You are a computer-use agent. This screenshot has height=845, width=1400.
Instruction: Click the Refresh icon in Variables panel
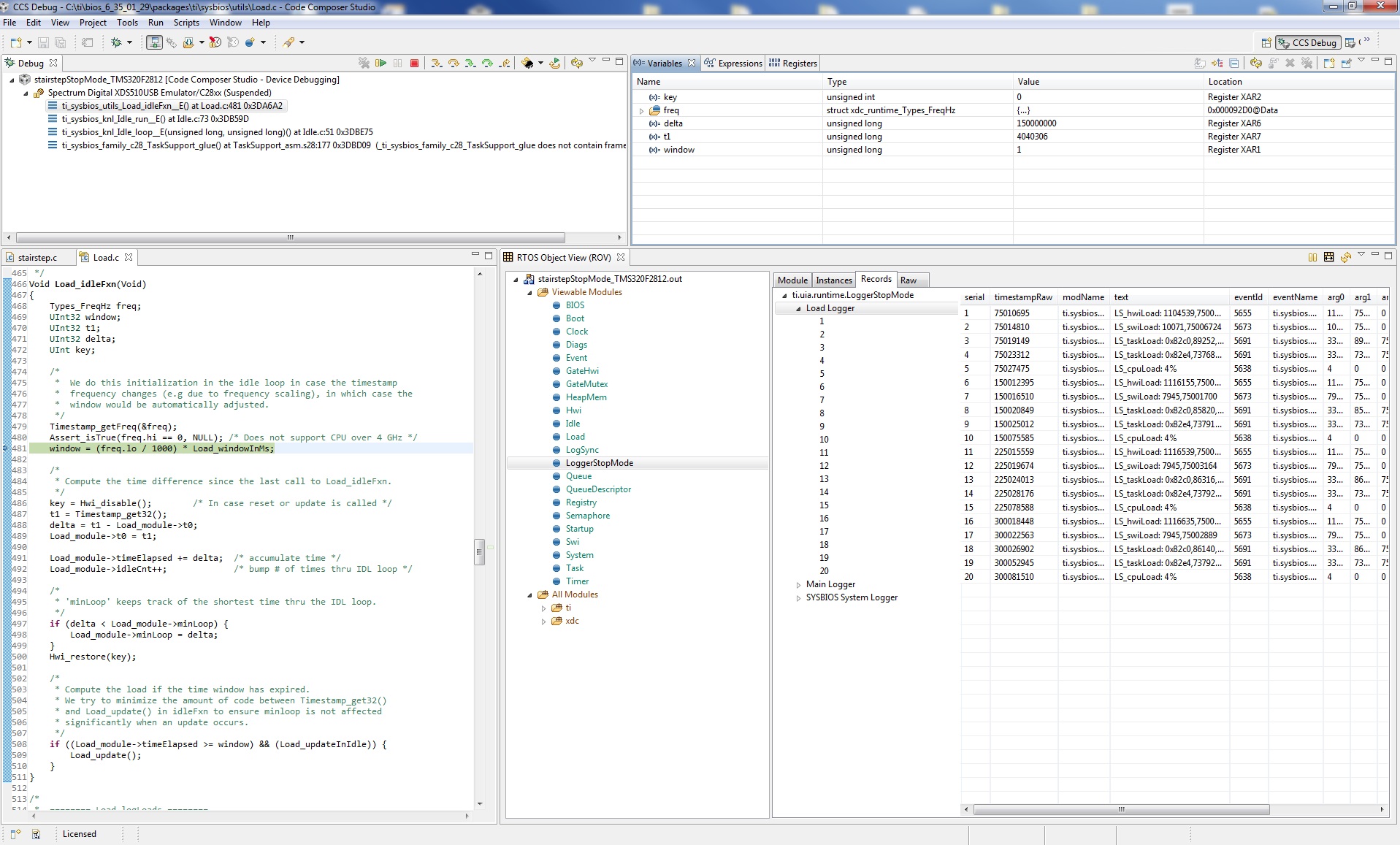[1256, 63]
